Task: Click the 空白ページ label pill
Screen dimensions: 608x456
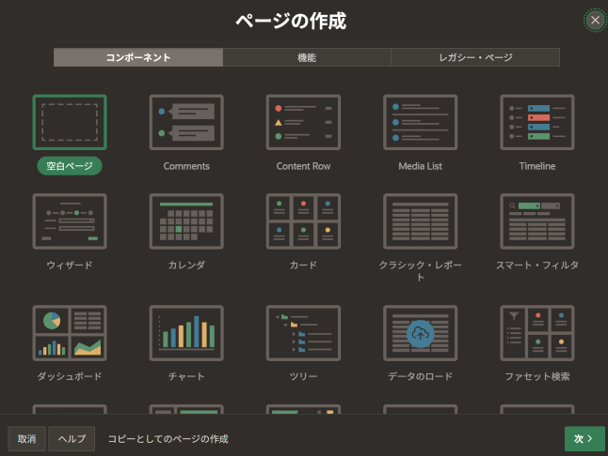Action: (69, 166)
